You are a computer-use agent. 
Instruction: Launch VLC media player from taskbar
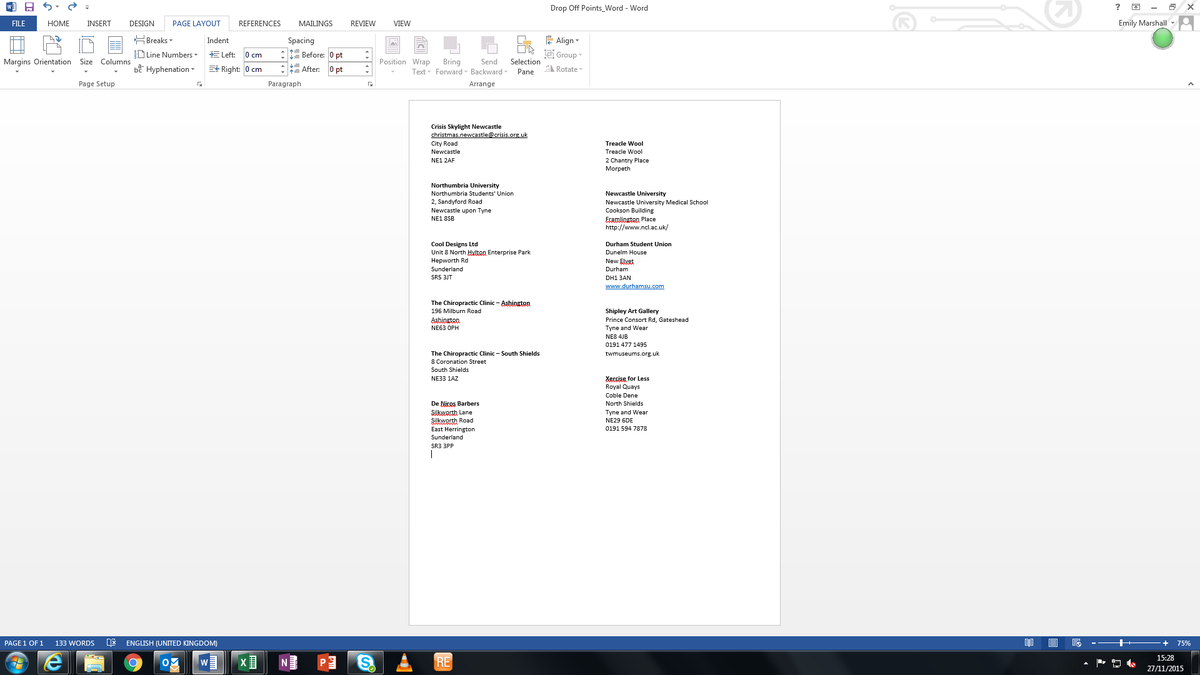(404, 662)
